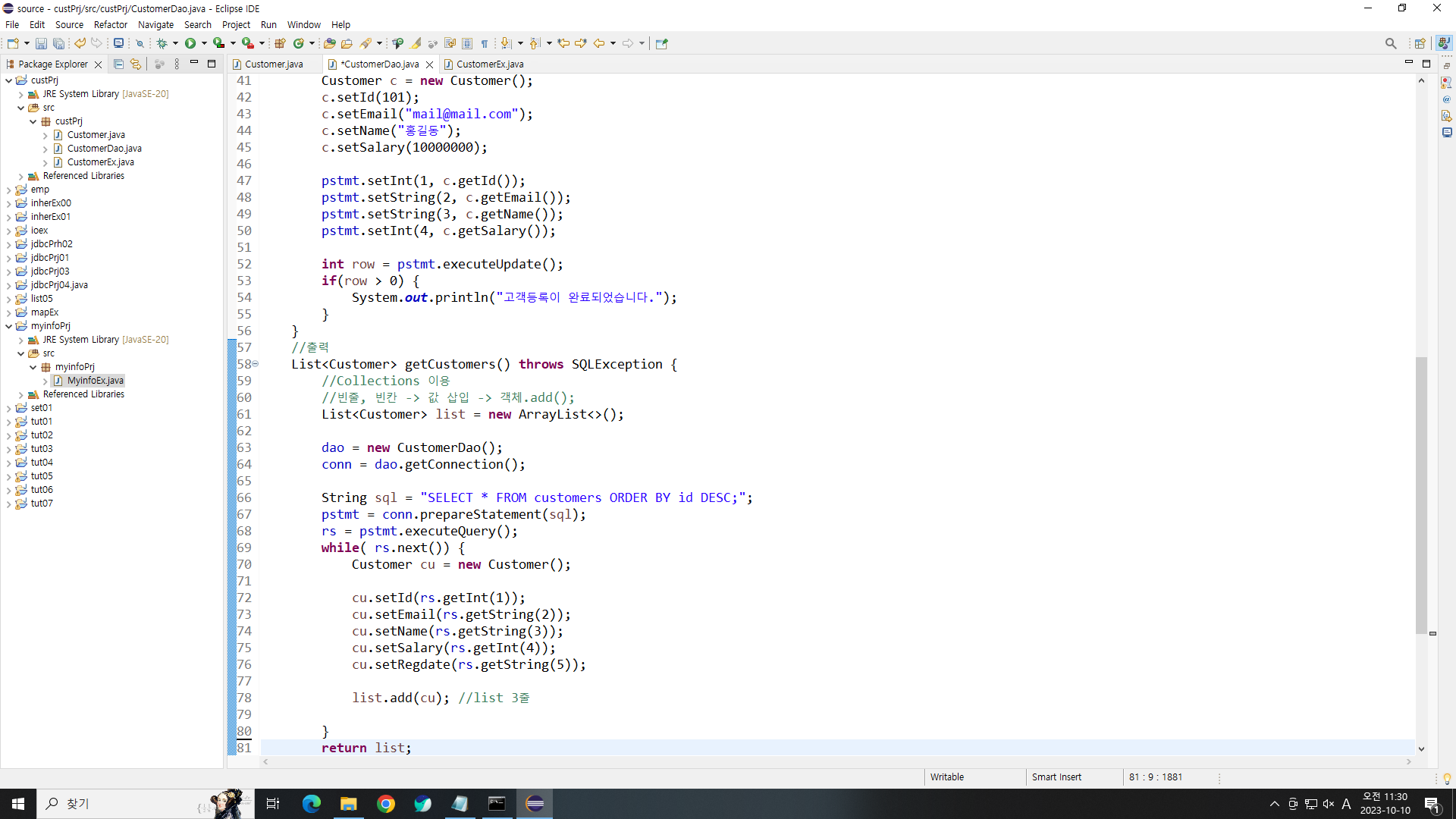1456x819 pixels.
Task: Toggle Block Selection Mode icon
Action: pos(467,44)
